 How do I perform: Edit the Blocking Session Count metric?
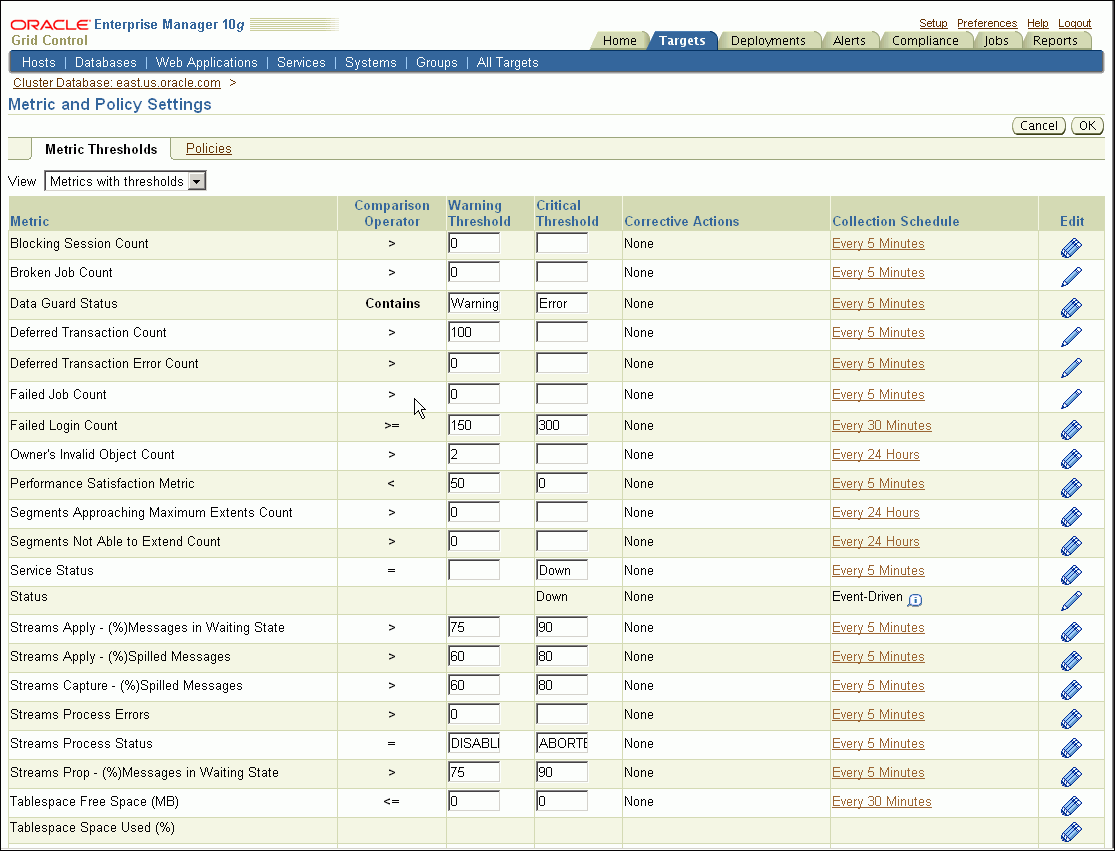coord(1071,247)
